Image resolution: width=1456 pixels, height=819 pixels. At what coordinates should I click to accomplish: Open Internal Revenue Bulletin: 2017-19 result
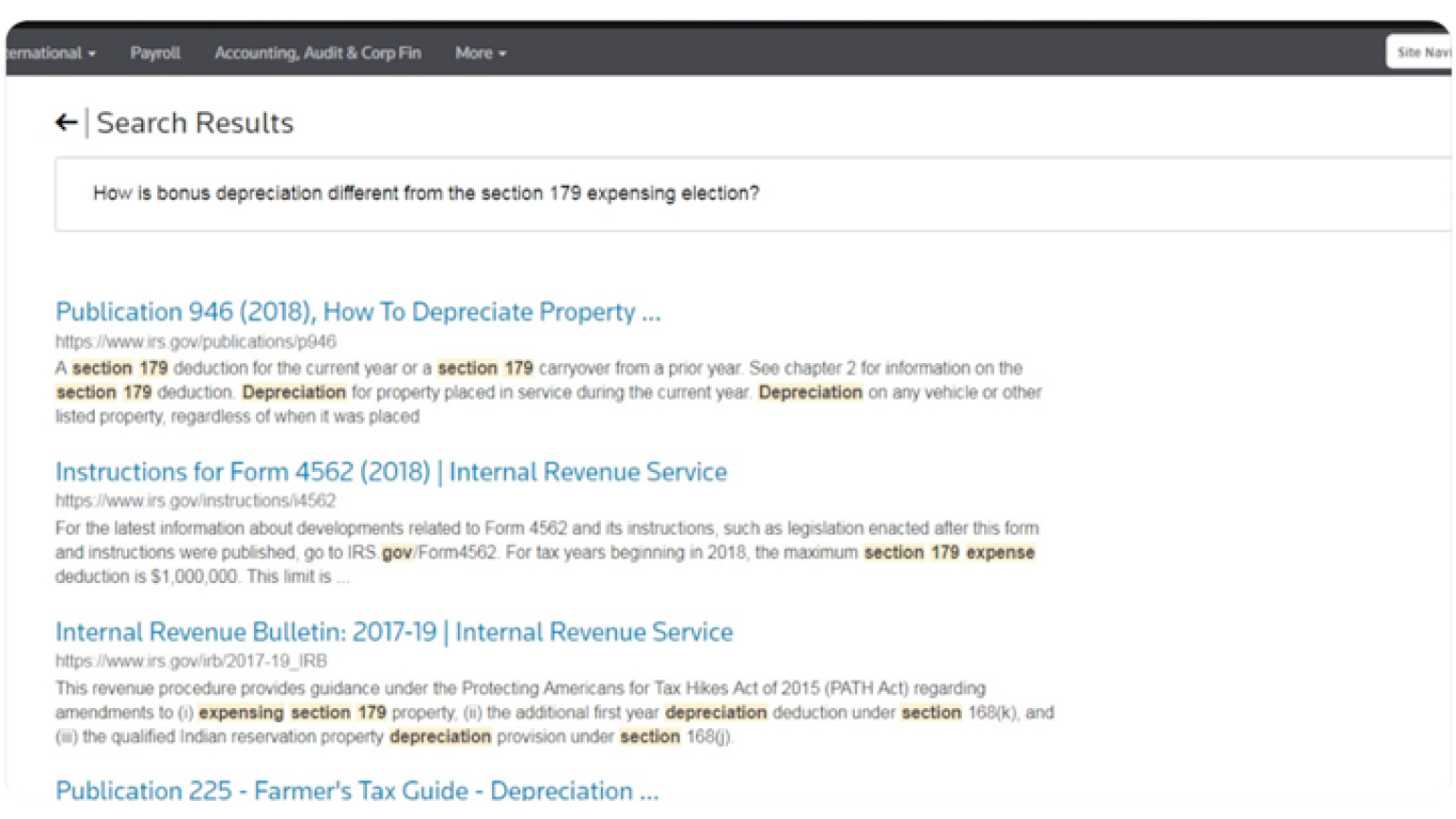[x=393, y=632]
